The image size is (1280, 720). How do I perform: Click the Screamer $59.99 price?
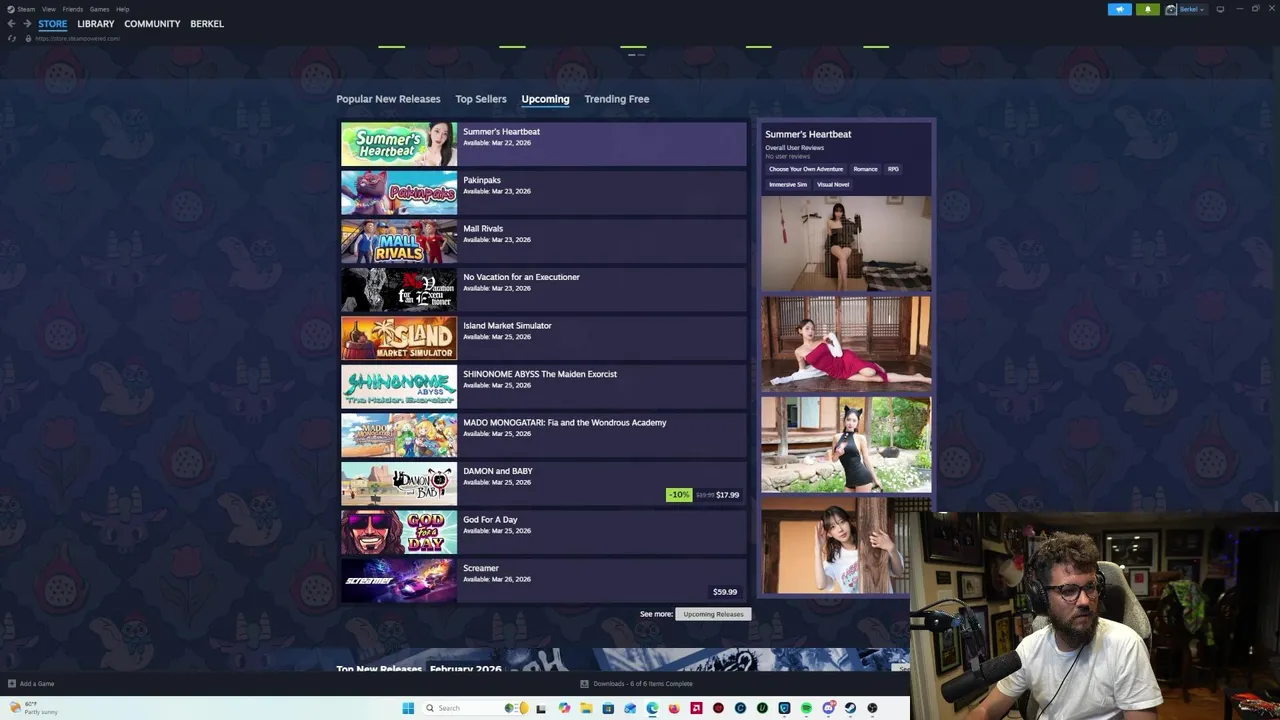click(x=725, y=592)
